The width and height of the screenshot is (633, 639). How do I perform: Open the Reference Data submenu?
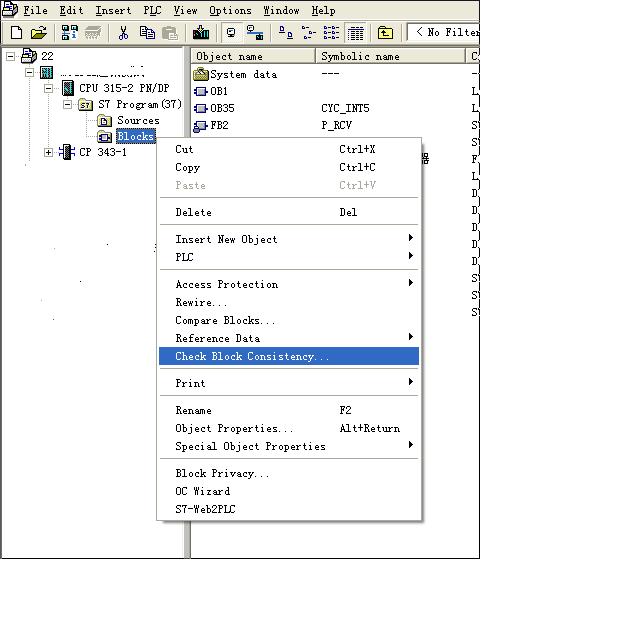[x=289, y=338]
